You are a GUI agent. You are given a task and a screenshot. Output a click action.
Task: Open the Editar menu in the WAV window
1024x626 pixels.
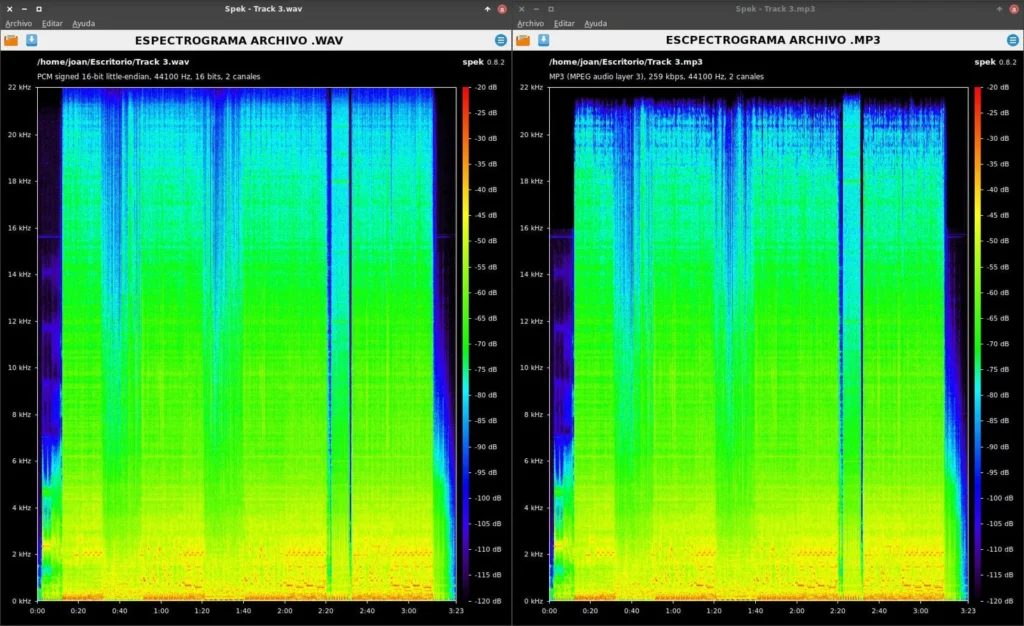point(51,23)
